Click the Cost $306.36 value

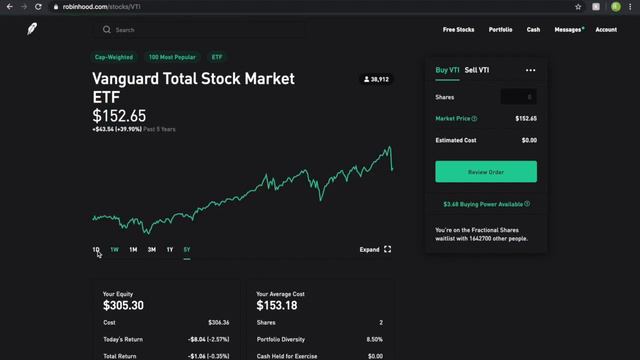click(218, 322)
